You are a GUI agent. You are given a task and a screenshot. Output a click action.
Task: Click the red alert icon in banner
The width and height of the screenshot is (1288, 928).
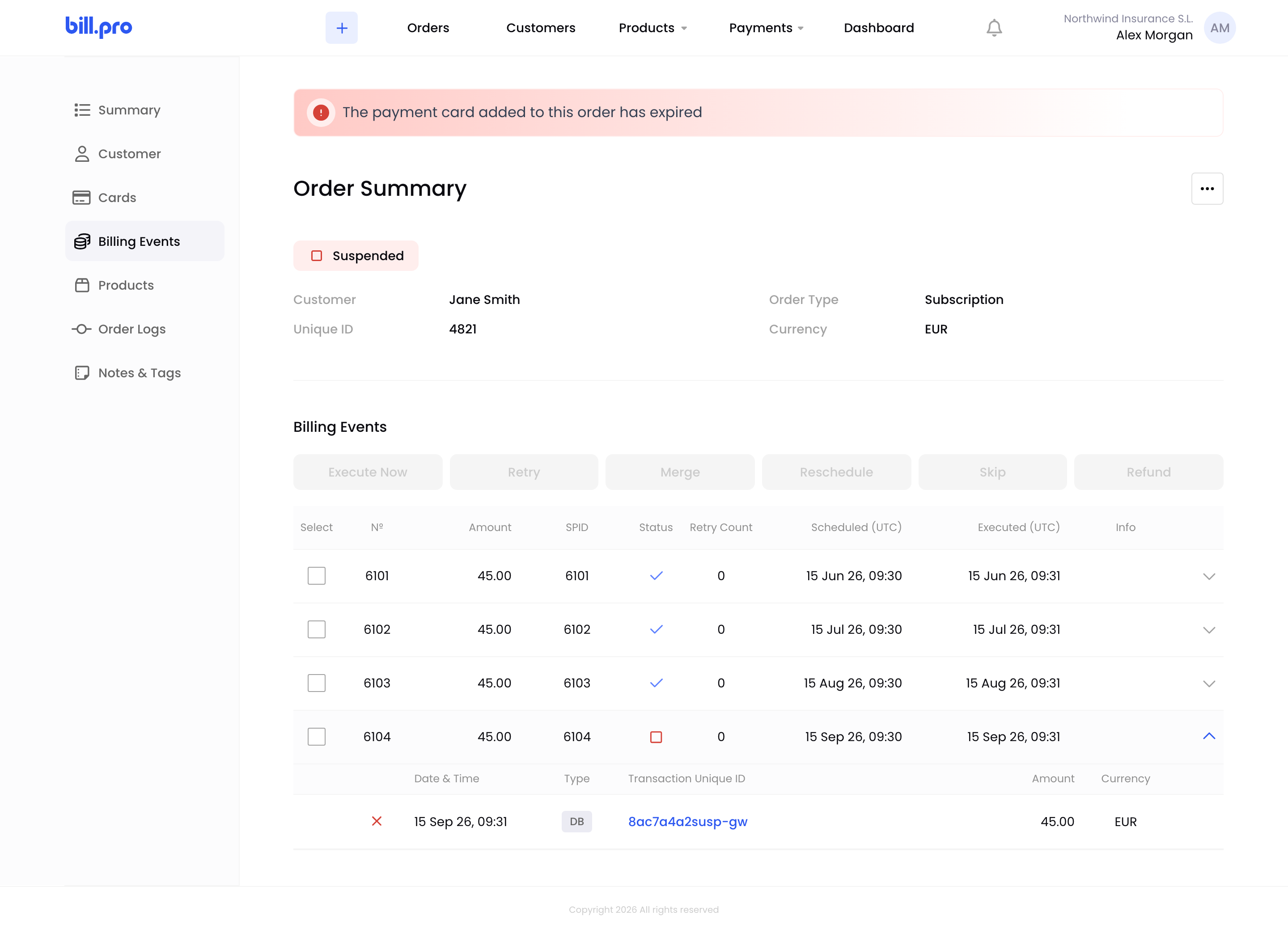(x=321, y=112)
